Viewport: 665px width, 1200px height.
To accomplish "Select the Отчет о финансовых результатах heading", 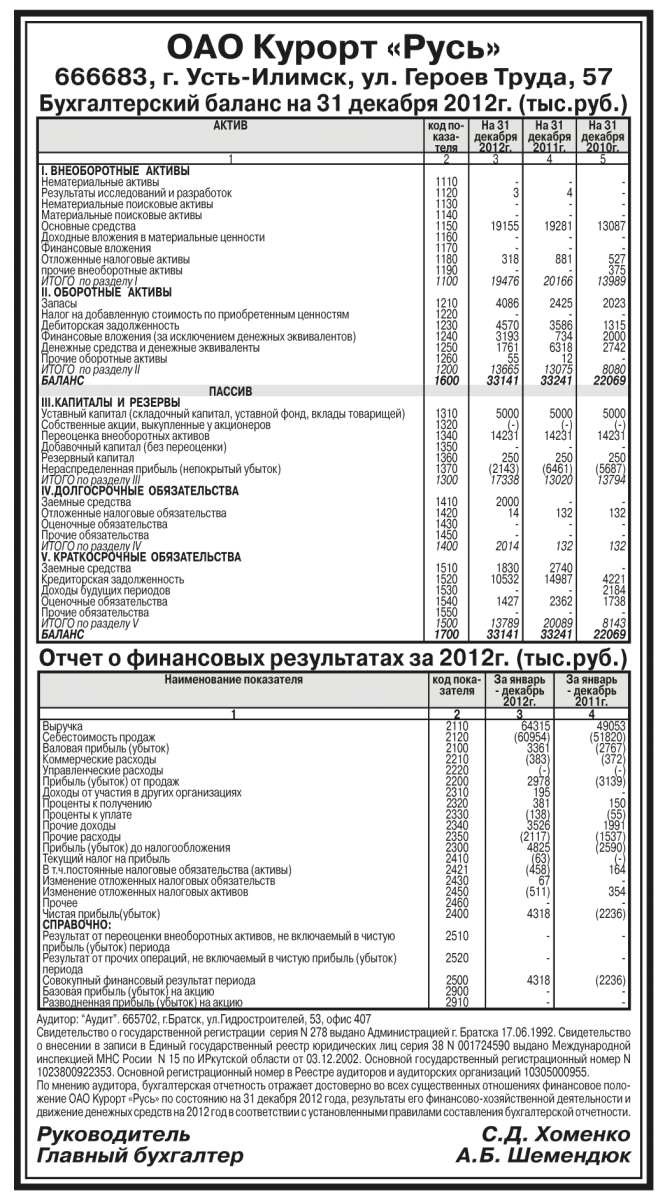I will coord(332,659).
